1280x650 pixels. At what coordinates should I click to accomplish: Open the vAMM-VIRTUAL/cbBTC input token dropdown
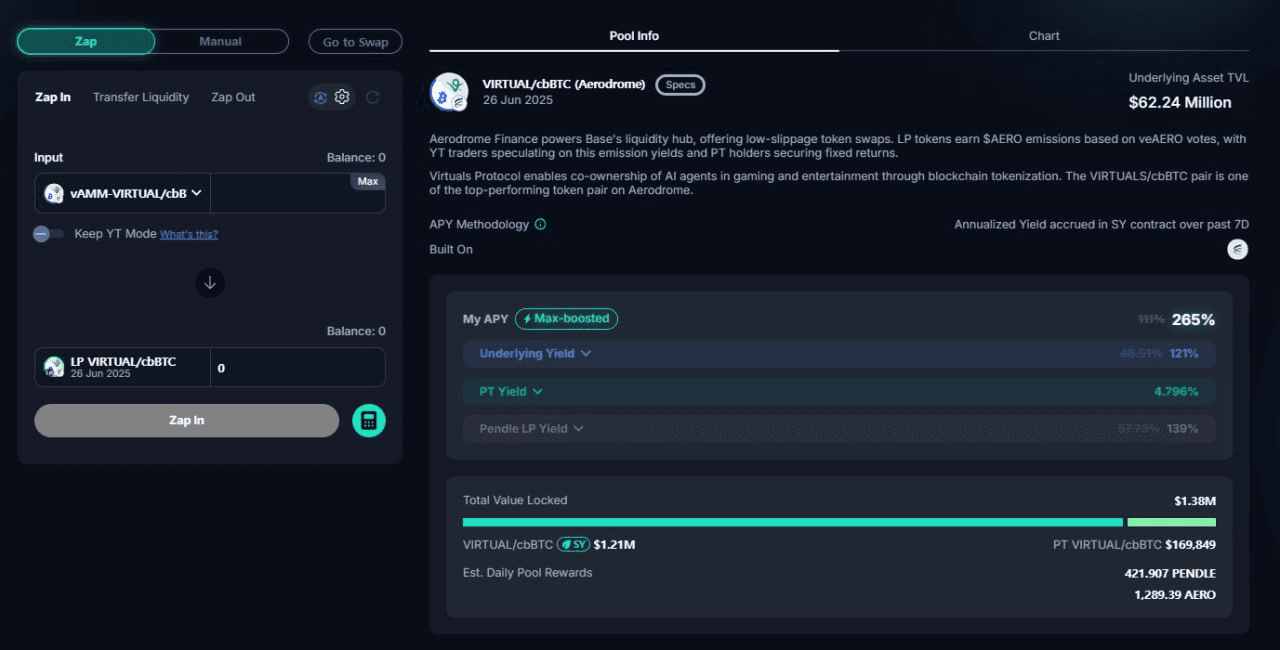[123, 193]
